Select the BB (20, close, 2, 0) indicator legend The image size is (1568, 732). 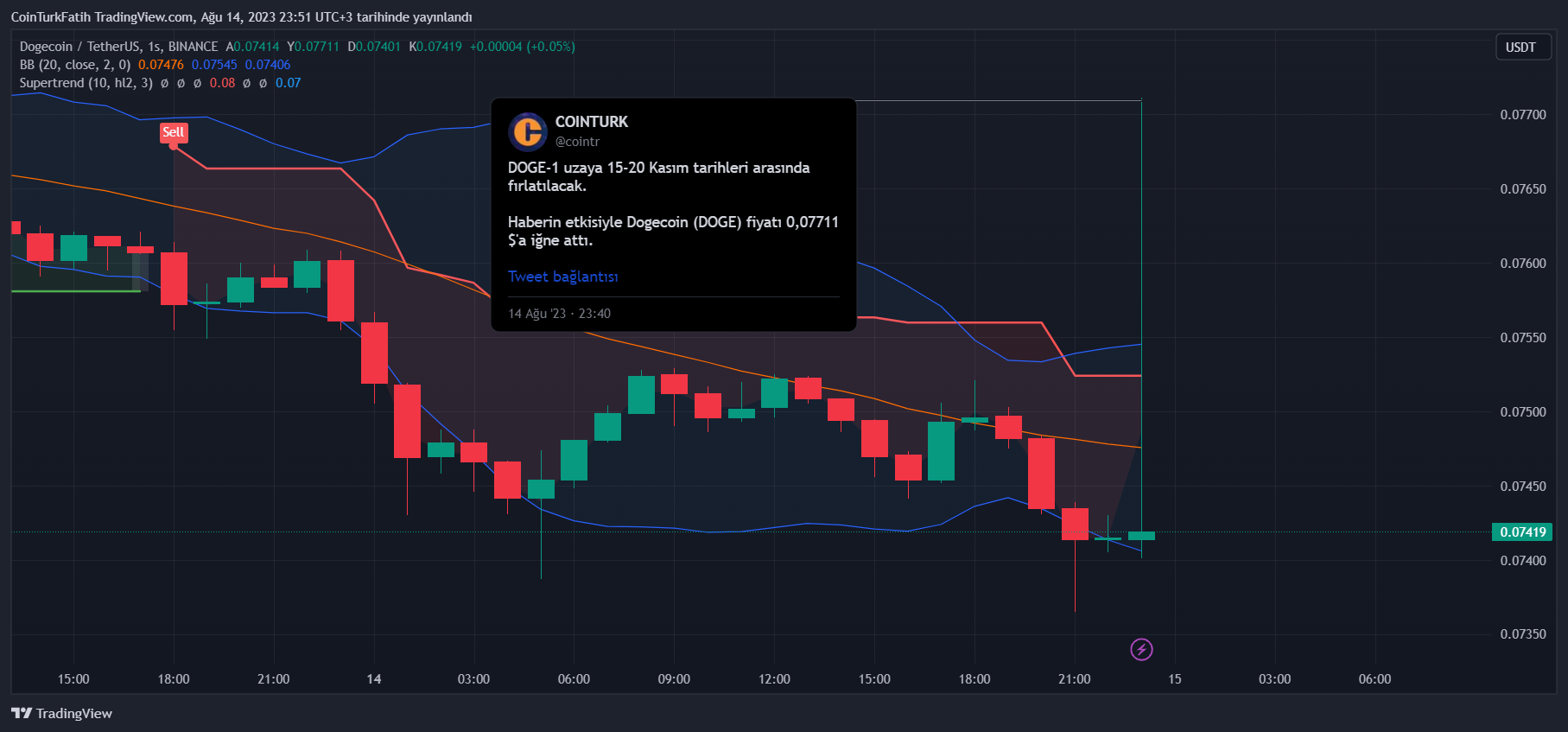click(75, 65)
